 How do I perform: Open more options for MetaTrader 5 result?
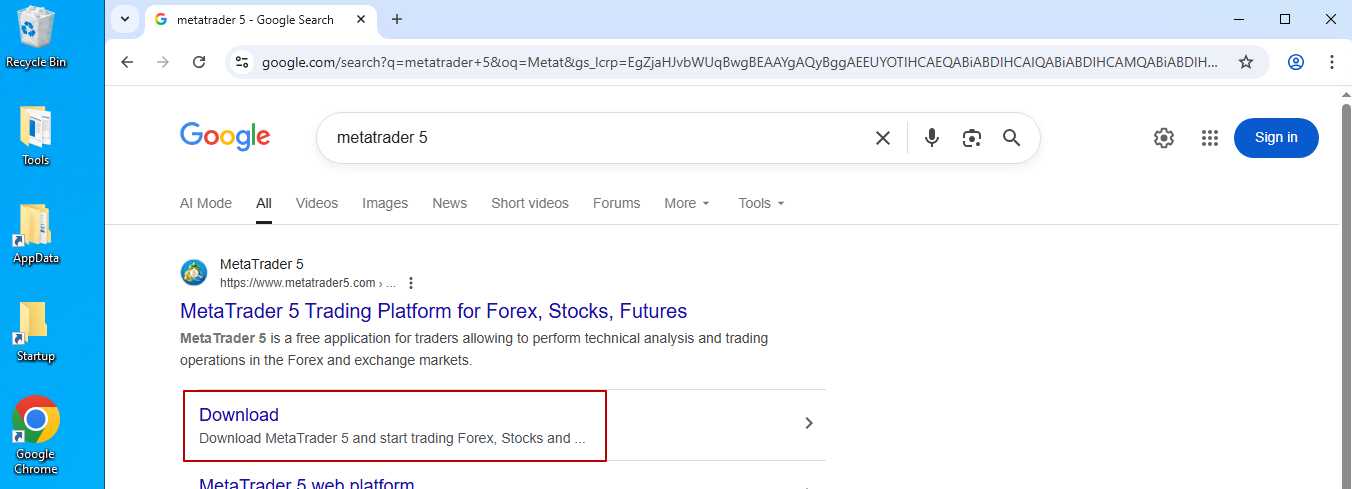(x=411, y=283)
